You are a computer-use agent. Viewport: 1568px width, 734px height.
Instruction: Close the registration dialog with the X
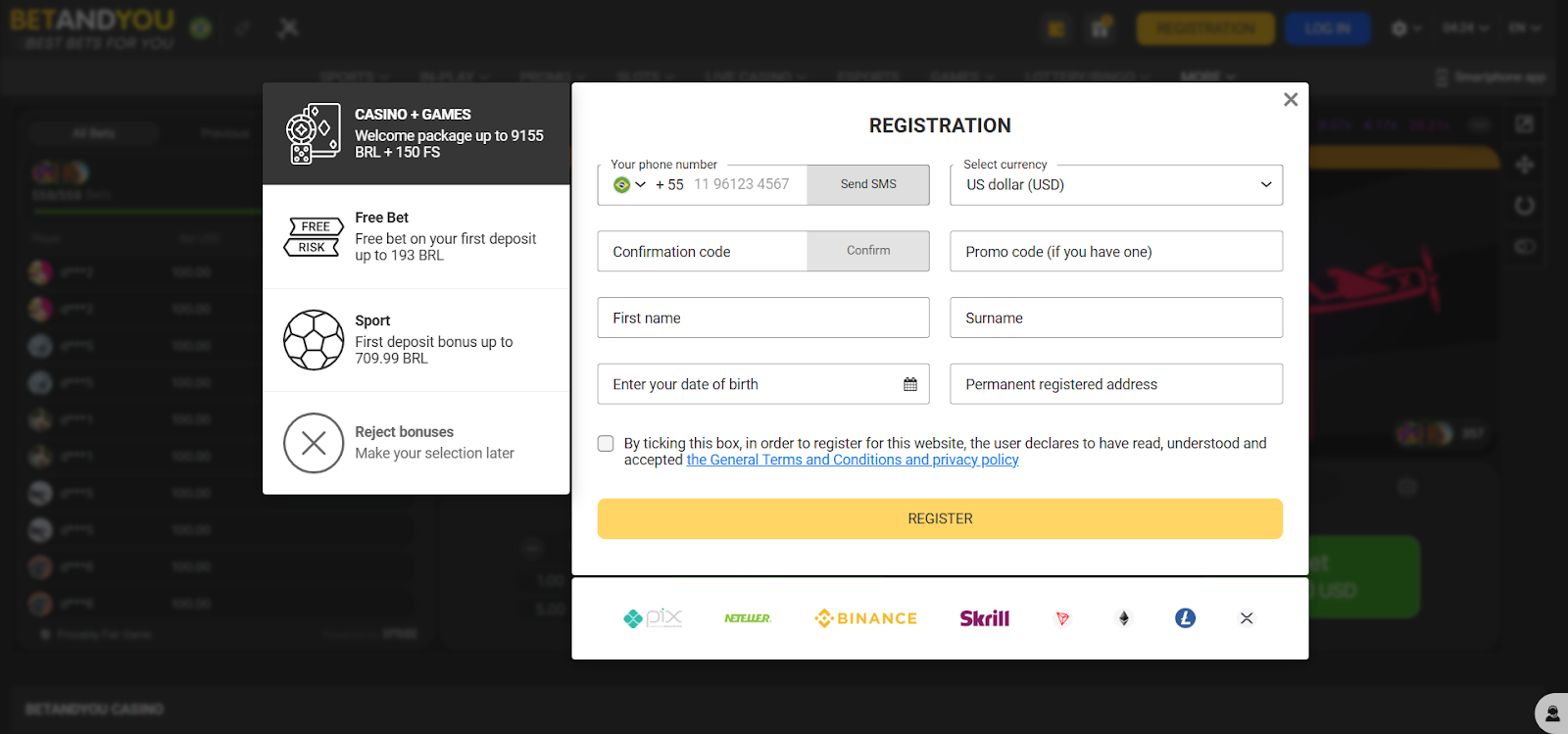coord(1291,99)
